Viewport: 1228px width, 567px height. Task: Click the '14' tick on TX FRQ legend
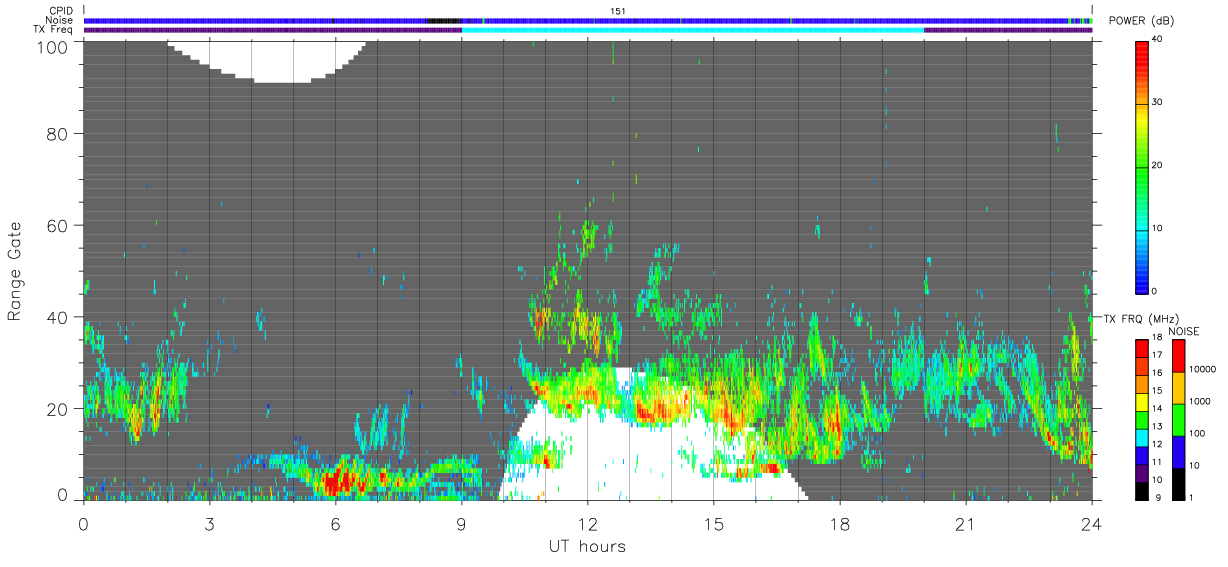1156,408
